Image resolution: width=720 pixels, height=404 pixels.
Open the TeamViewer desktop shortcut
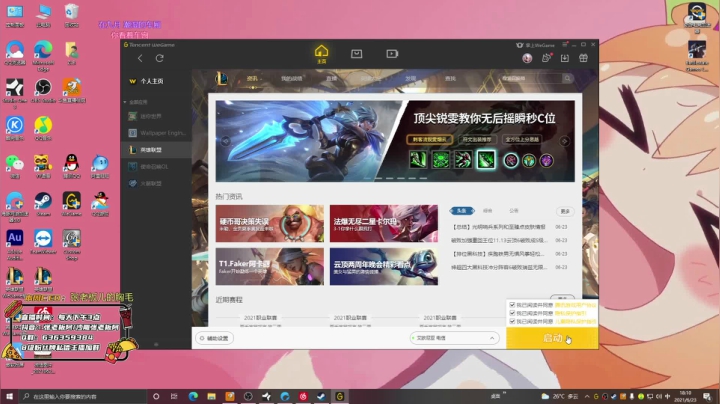click(x=43, y=242)
